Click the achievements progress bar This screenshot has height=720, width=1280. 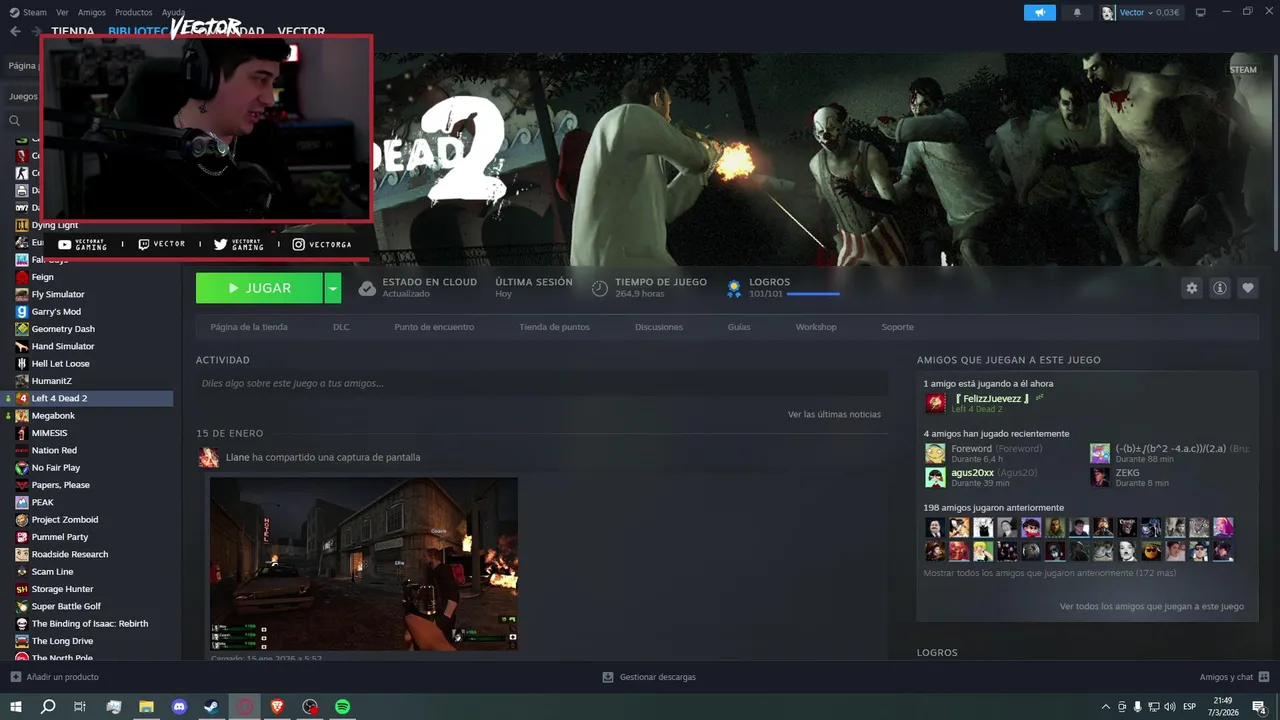(x=813, y=294)
